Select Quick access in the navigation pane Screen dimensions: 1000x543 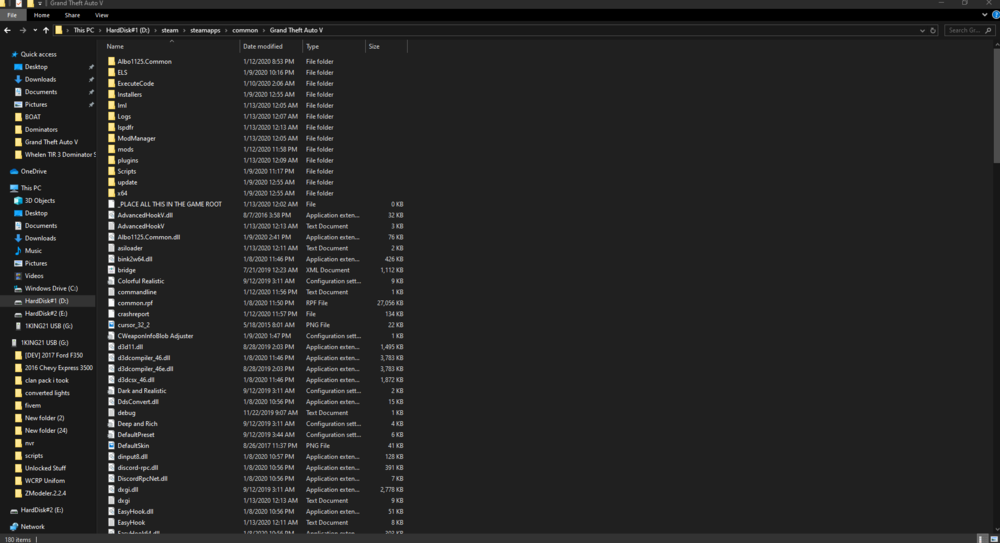coord(38,54)
